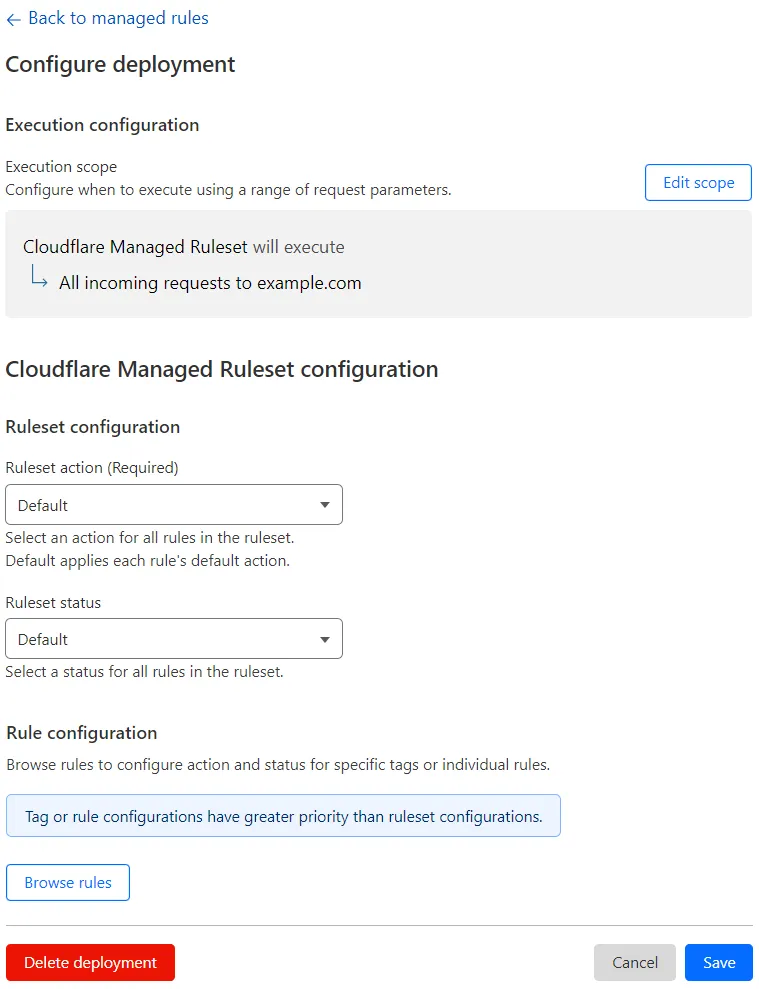This screenshot has width=759, height=989.
Task: Click the Execution configuration section heading
Action: click(x=102, y=125)
